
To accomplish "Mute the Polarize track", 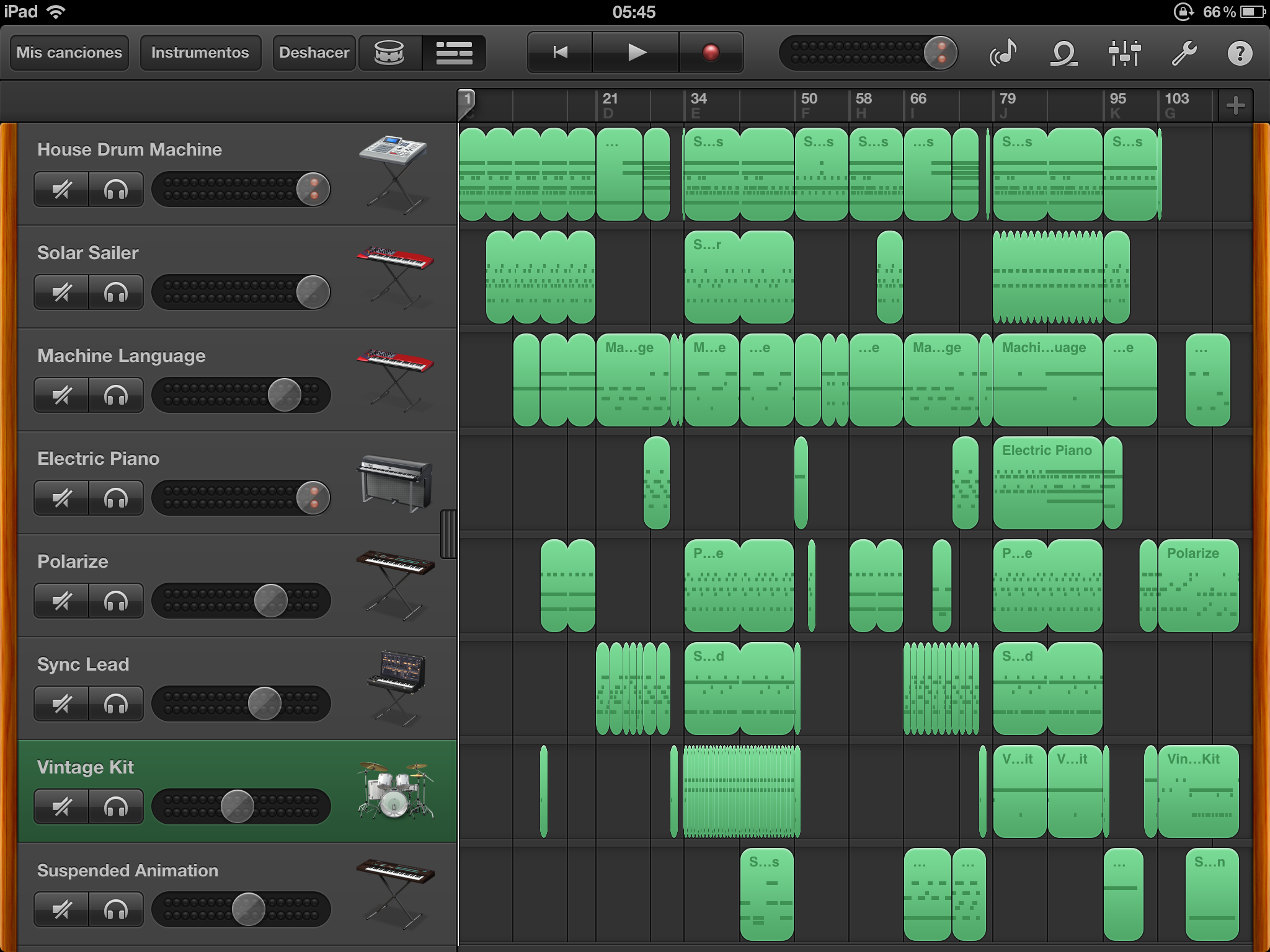I will click(x=61, y=601).
